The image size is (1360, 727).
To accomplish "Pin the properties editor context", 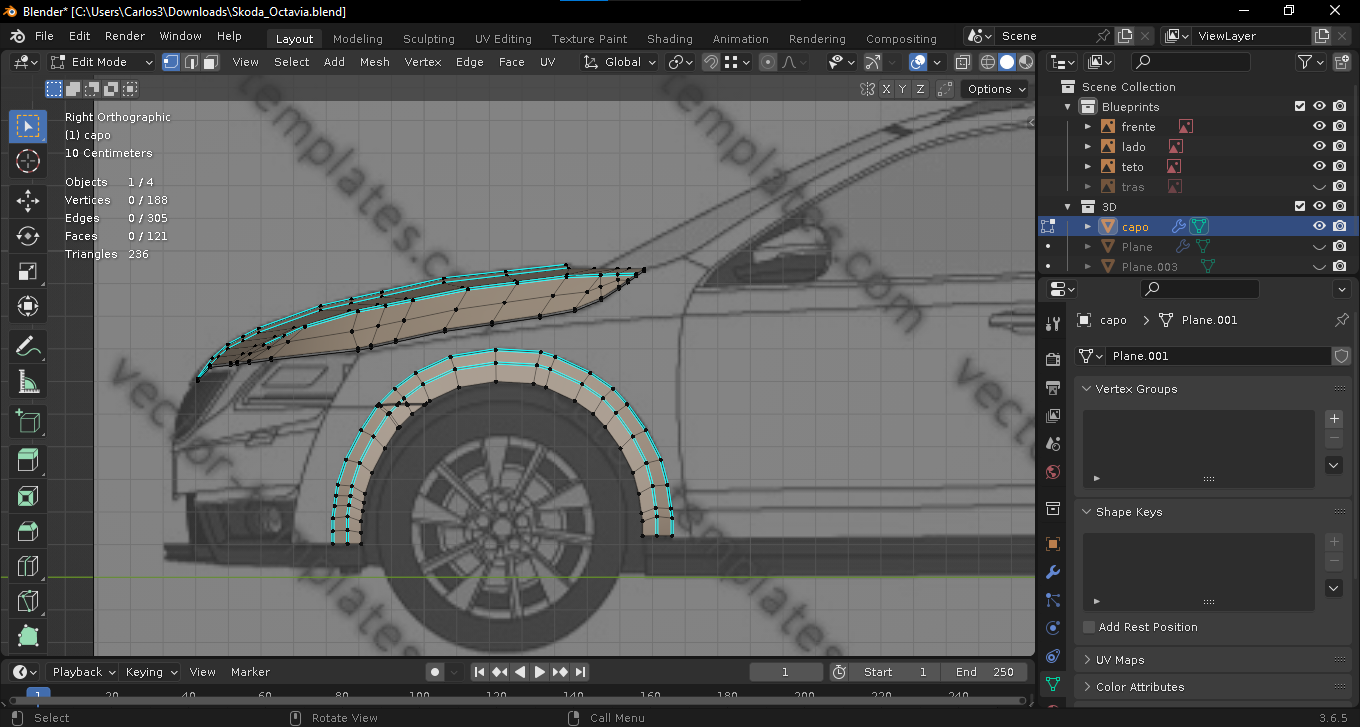I will coord(1342,320).
